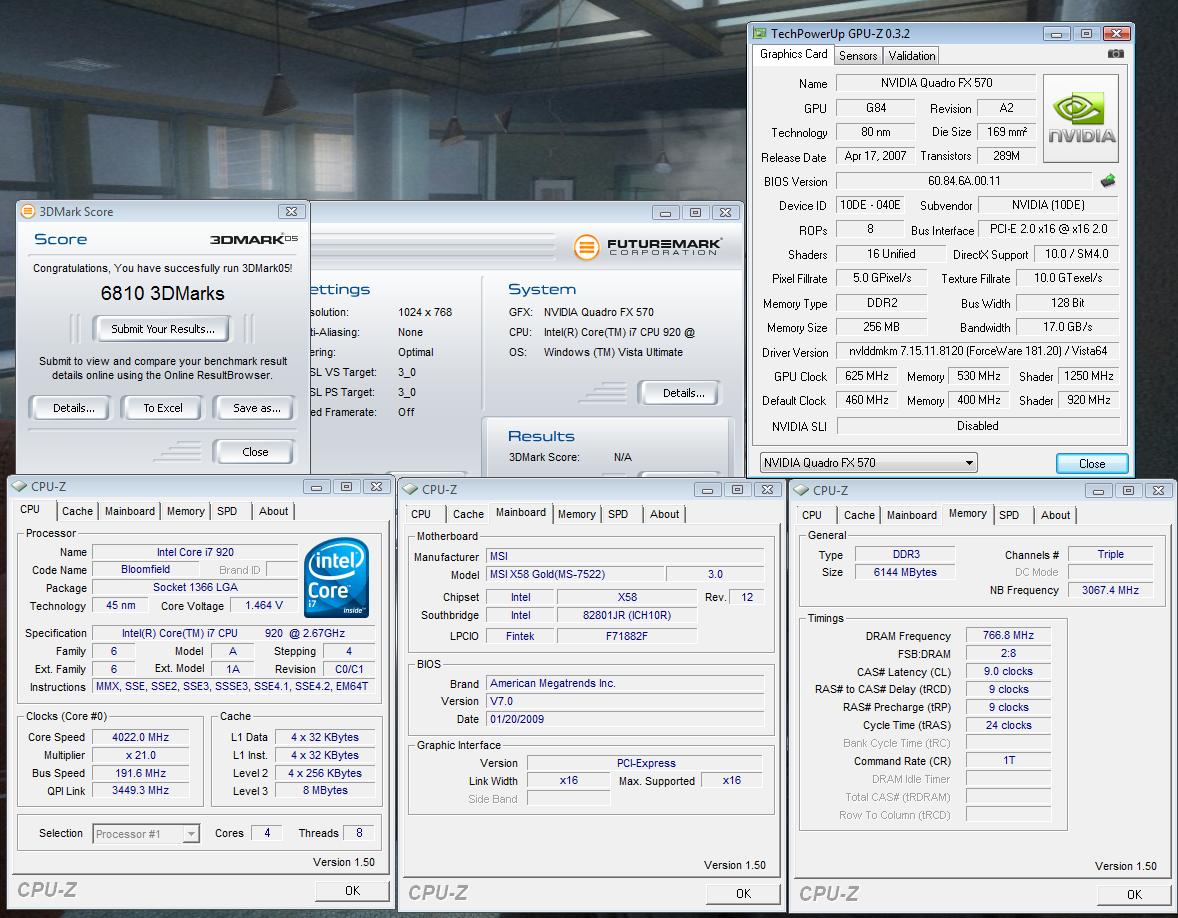This screenshot has width=1178, height=918.
Task: Click QPI Link value 3449.3 MHz
Action: tap(140, 790)
